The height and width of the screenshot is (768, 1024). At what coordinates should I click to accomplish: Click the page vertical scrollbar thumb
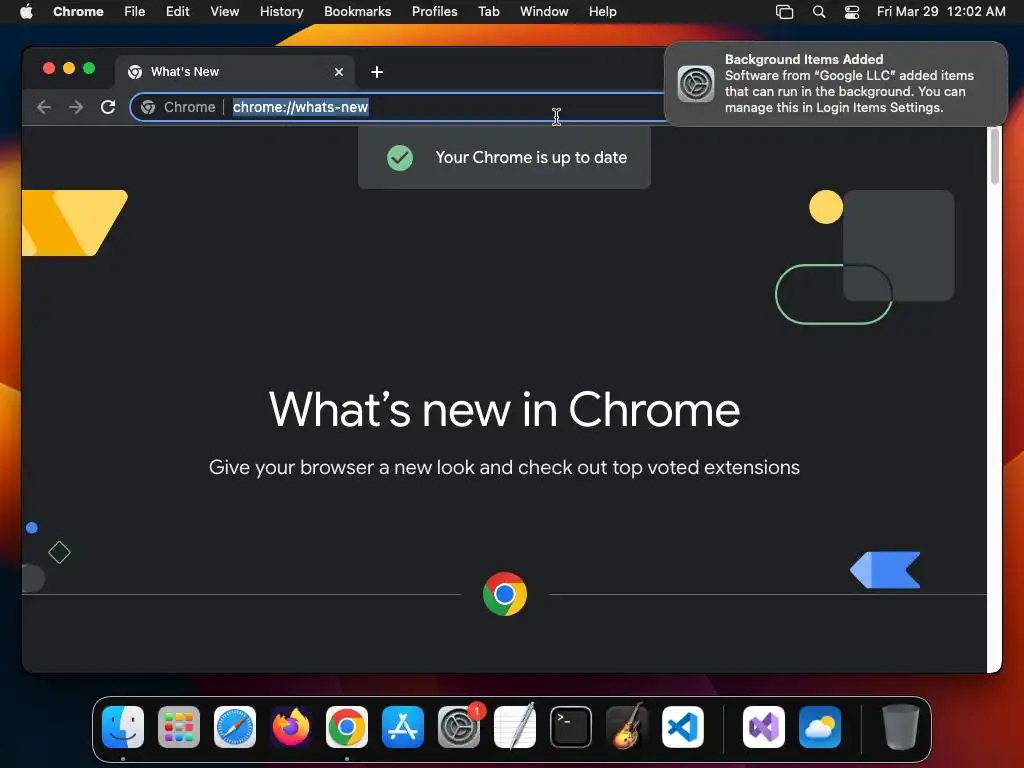tap(994, 155)
